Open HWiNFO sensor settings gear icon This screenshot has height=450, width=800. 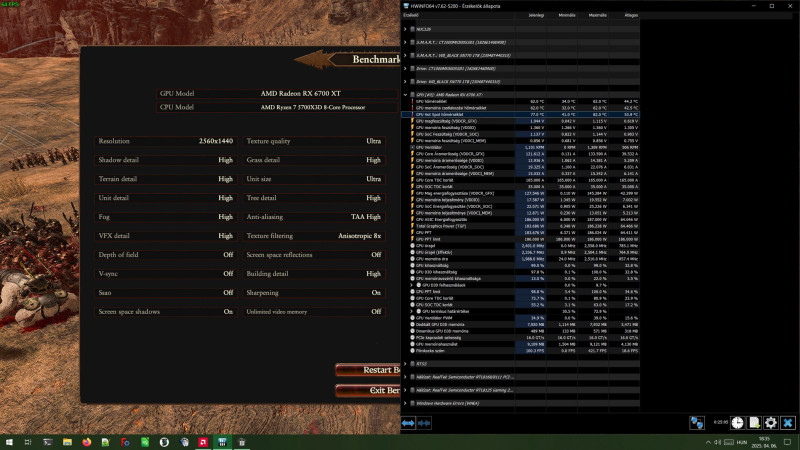[771, 422]
